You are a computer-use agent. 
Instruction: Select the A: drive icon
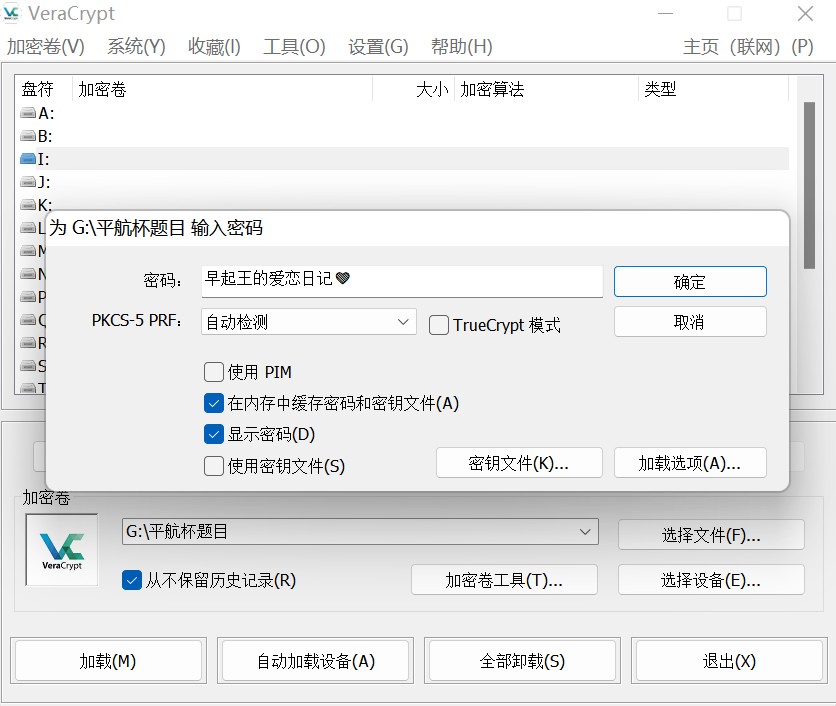coord(28,113)
